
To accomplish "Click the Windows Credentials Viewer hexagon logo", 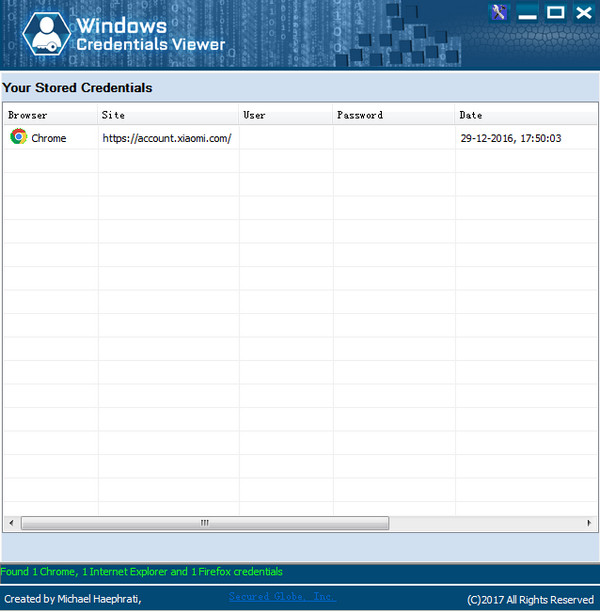I will 46,34.
